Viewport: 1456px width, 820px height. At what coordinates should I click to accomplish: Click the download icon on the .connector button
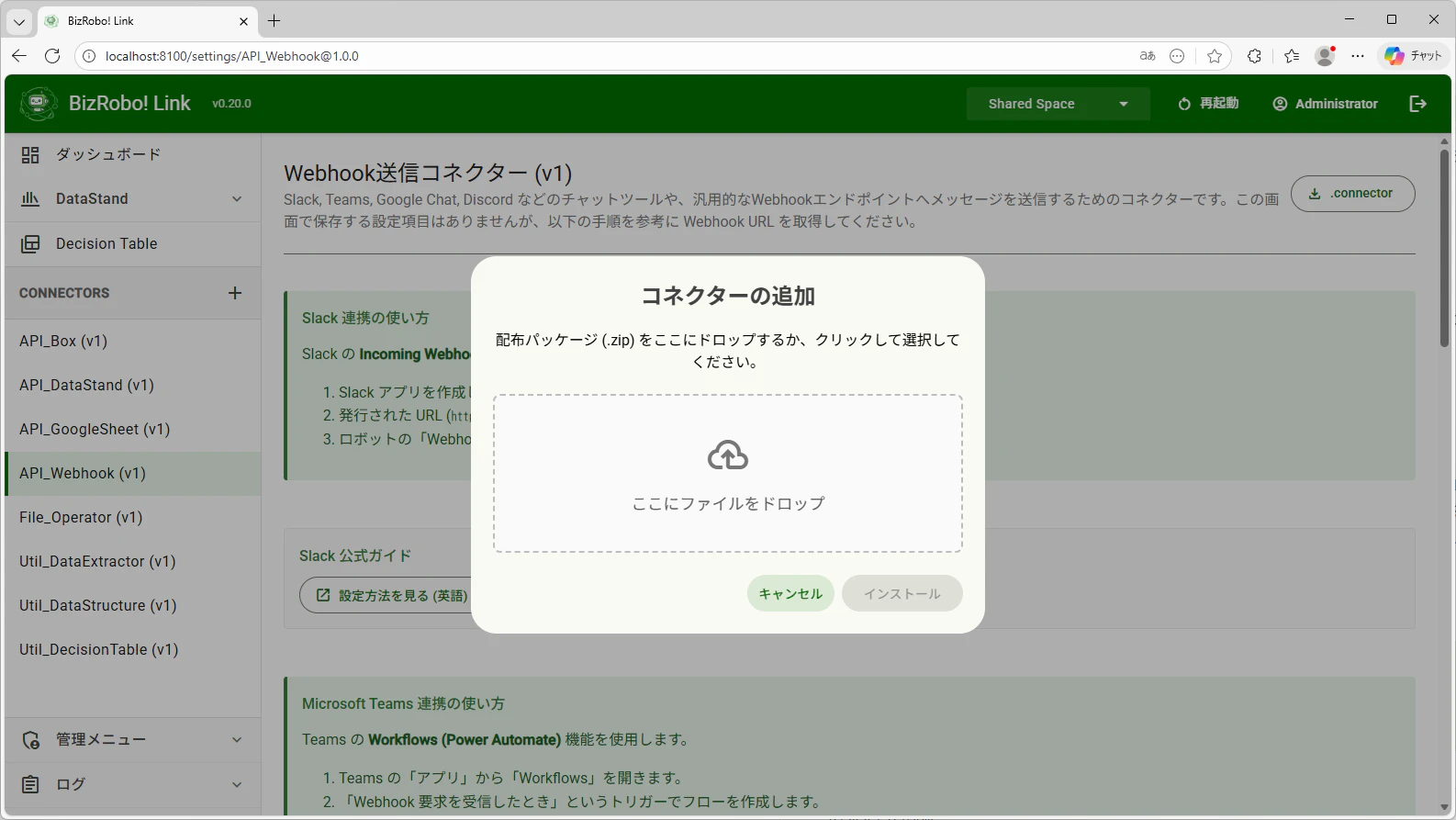pos(1315,194)
